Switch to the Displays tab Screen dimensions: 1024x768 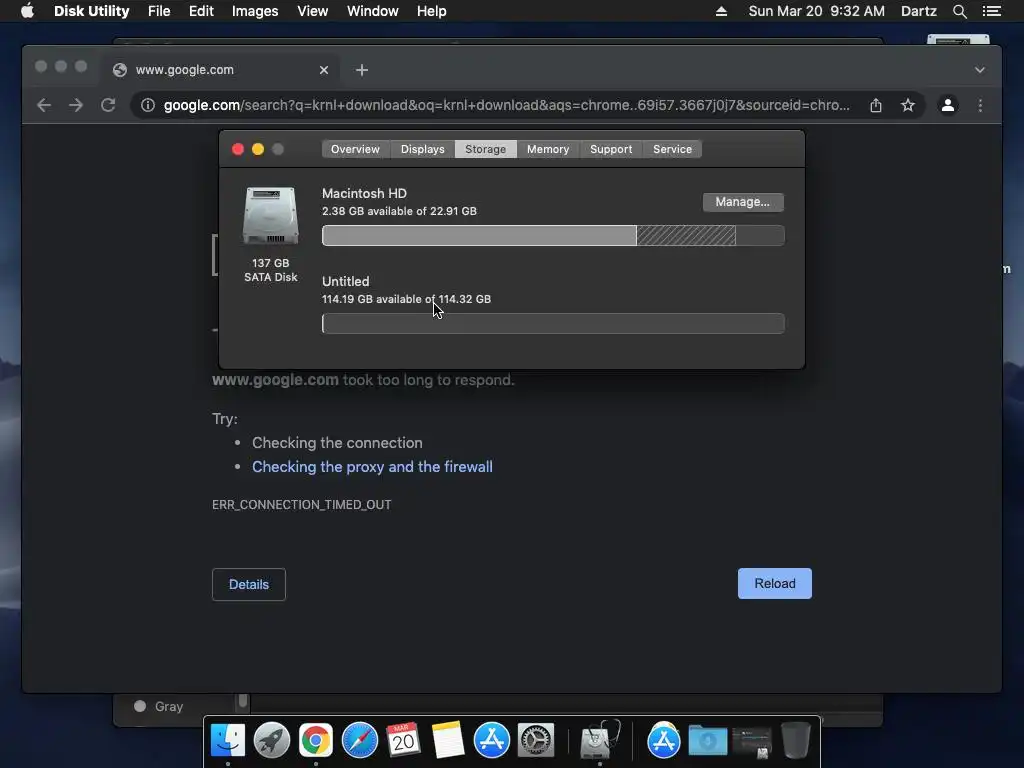[423, 149]
